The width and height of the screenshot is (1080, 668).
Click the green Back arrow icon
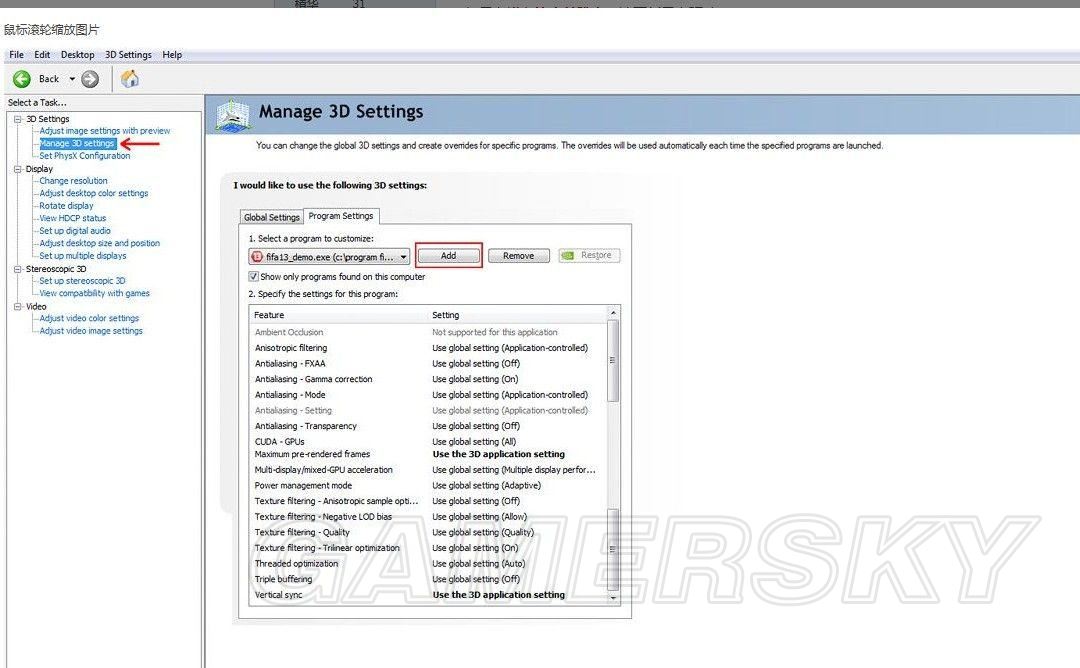point(22,79)
